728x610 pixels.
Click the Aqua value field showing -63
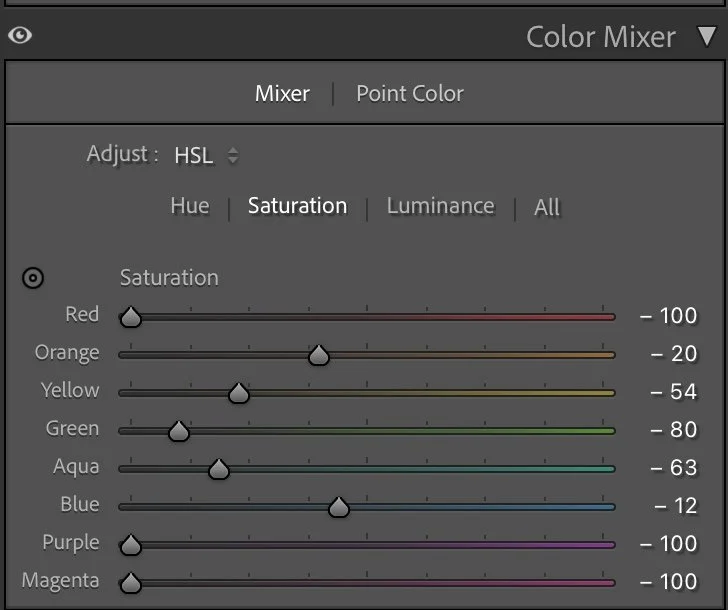pos(674,468)
